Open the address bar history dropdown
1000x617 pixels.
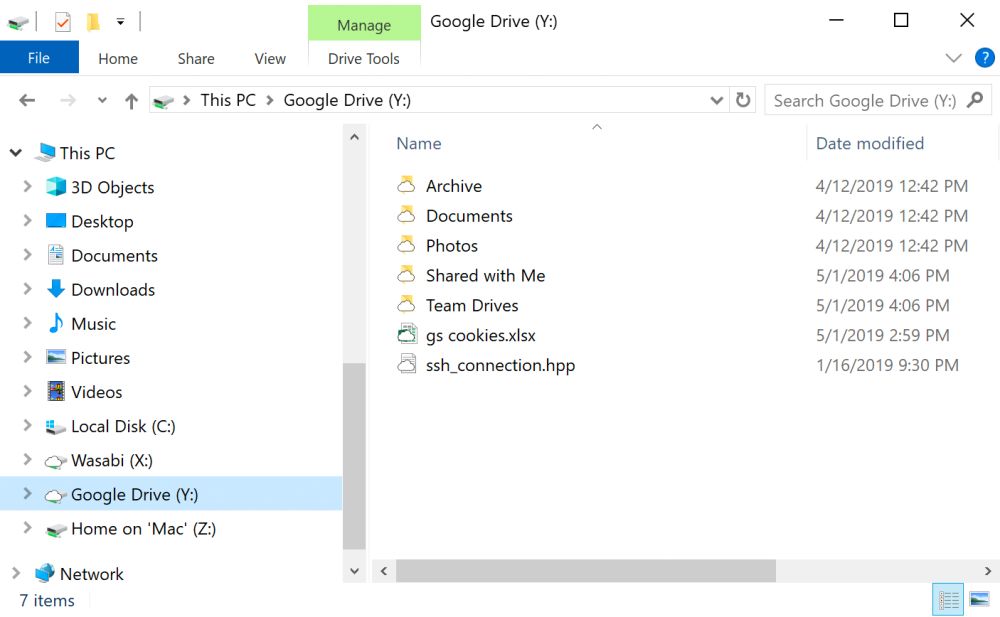(716, 100)
